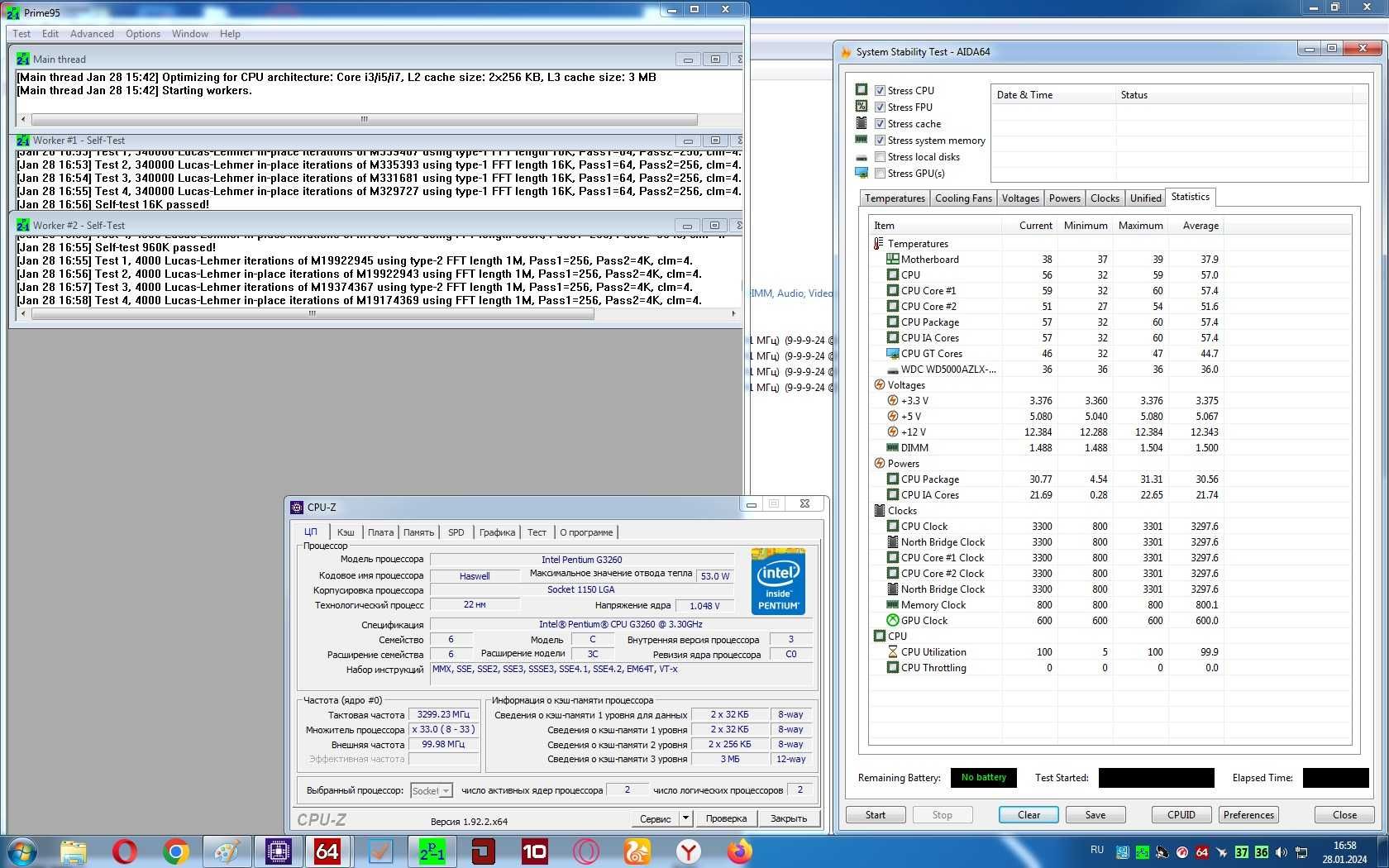The height and width of the screenshot is (868, 1389).
Task: Open the processor selection Socket dropdown
Action: pos(432,791)
